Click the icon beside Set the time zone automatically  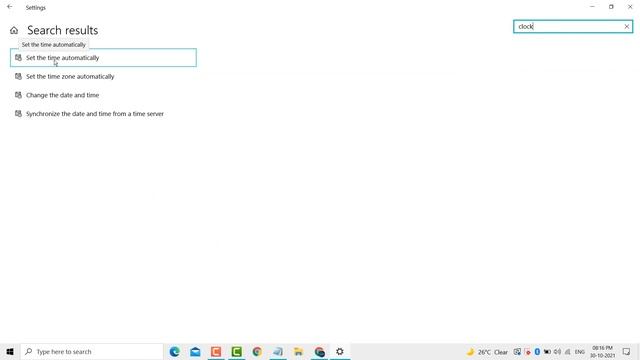point(18,76)
